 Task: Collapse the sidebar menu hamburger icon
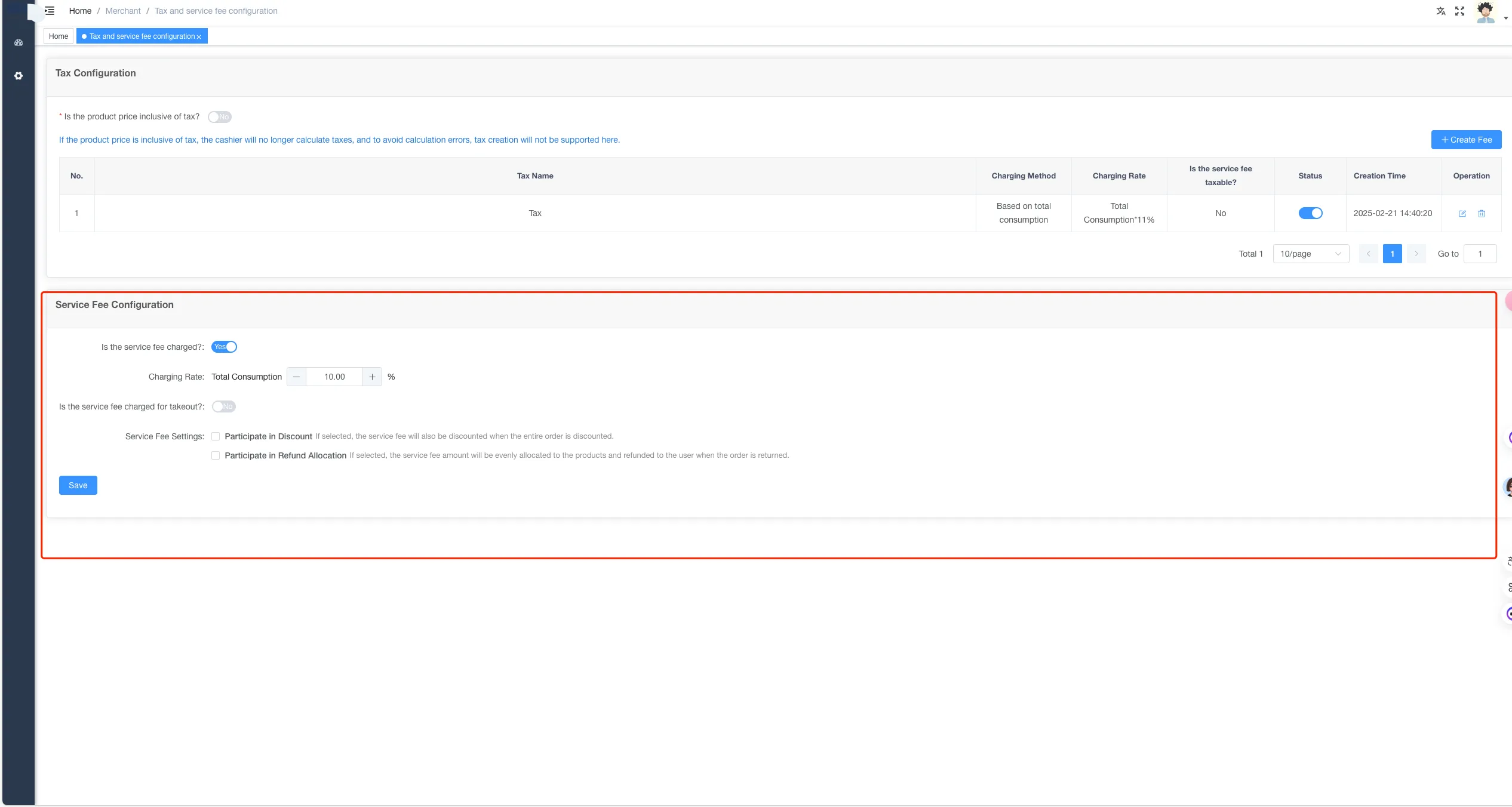pyautogui.click(x=50, y=11)
